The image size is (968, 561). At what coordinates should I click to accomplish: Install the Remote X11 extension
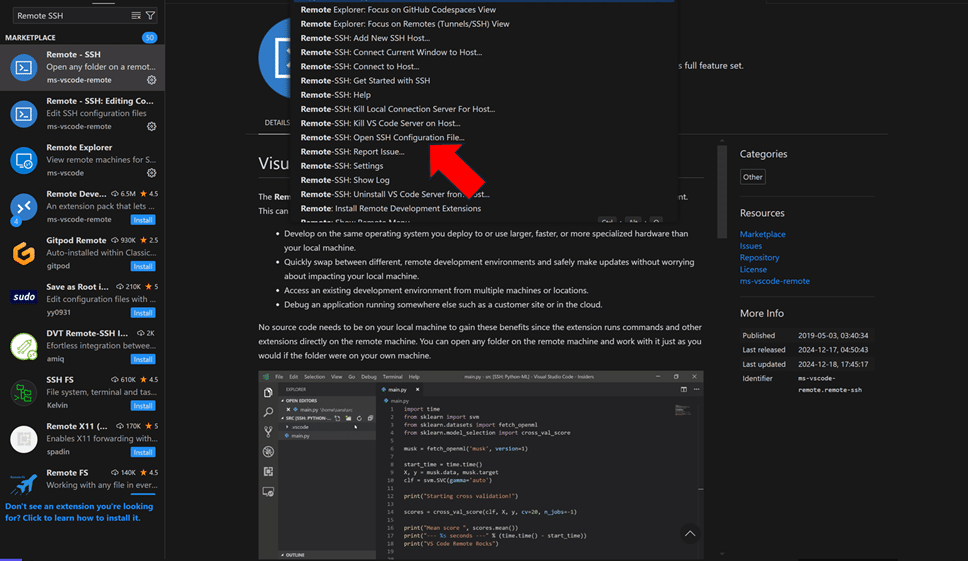(143, 452)
